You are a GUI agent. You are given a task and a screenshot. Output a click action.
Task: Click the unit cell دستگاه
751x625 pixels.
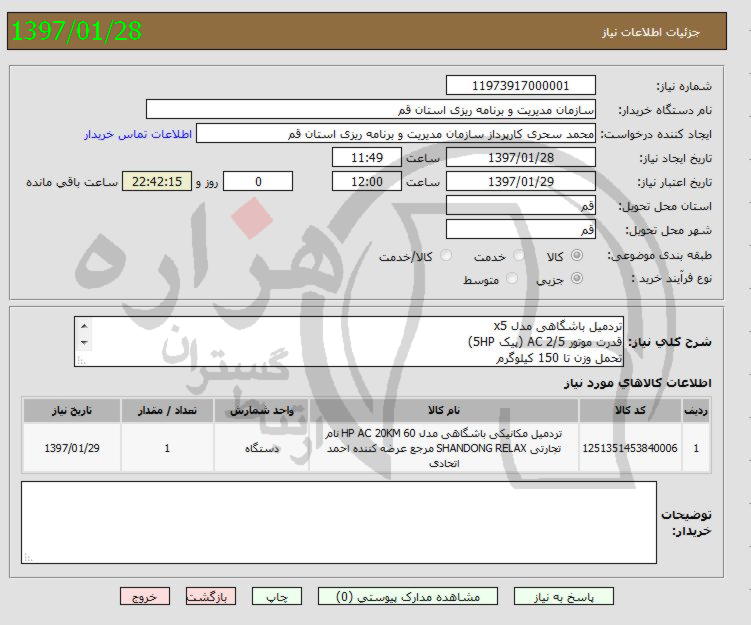tap(262, 448)
